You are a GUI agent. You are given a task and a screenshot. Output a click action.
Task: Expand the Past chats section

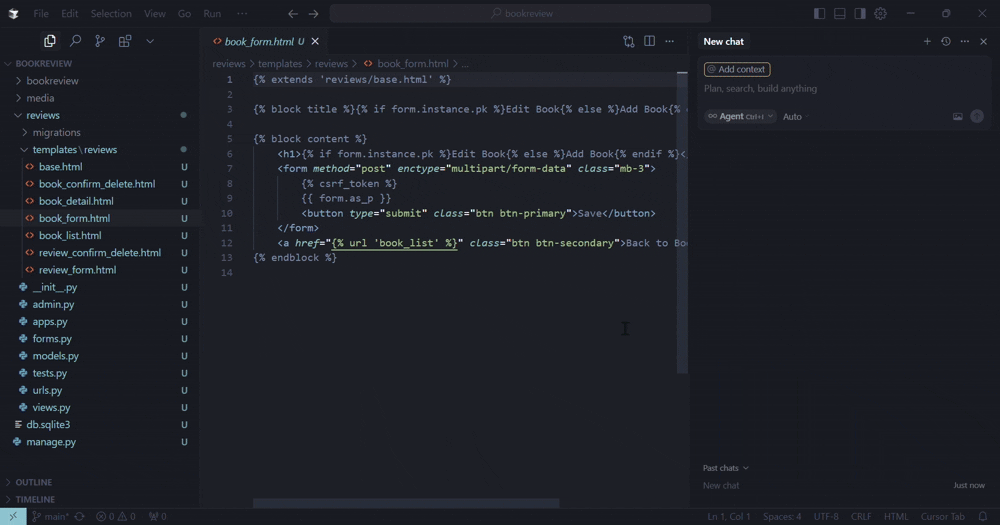pyautogui.click(x=725, y=468)
